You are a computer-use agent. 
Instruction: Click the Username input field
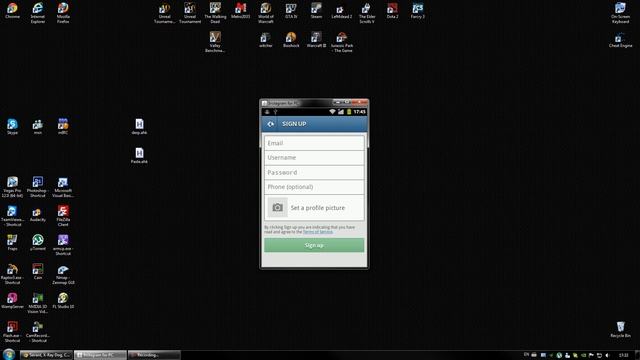[314, 158]
